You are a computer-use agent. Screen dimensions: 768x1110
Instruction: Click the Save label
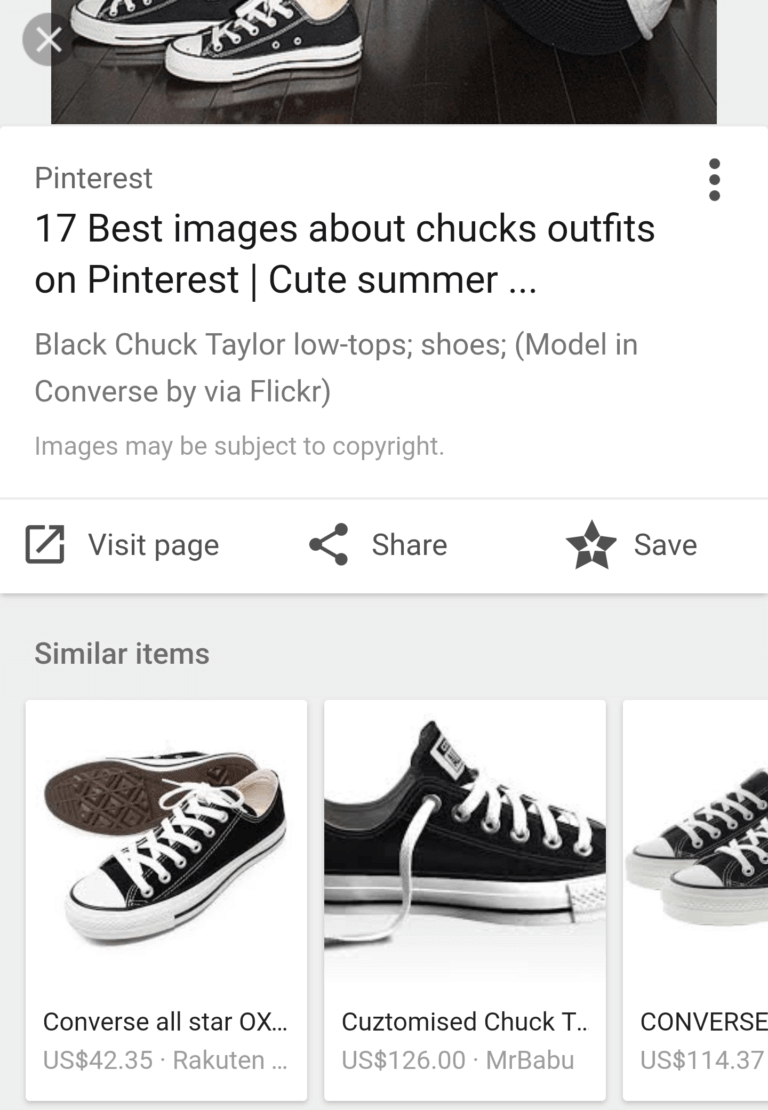[x=665, y=544]
